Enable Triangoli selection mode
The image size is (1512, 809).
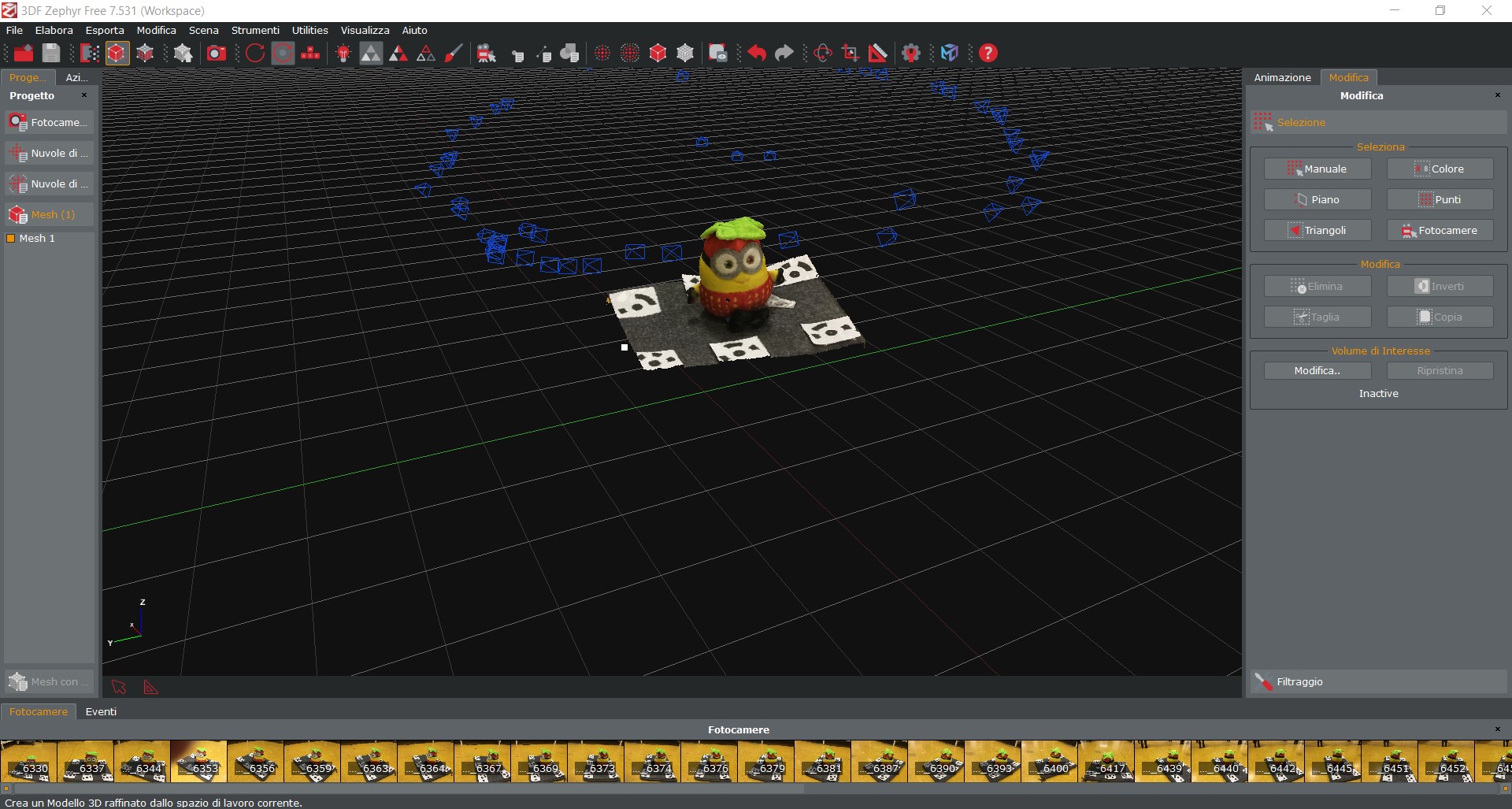point(1317,229)
